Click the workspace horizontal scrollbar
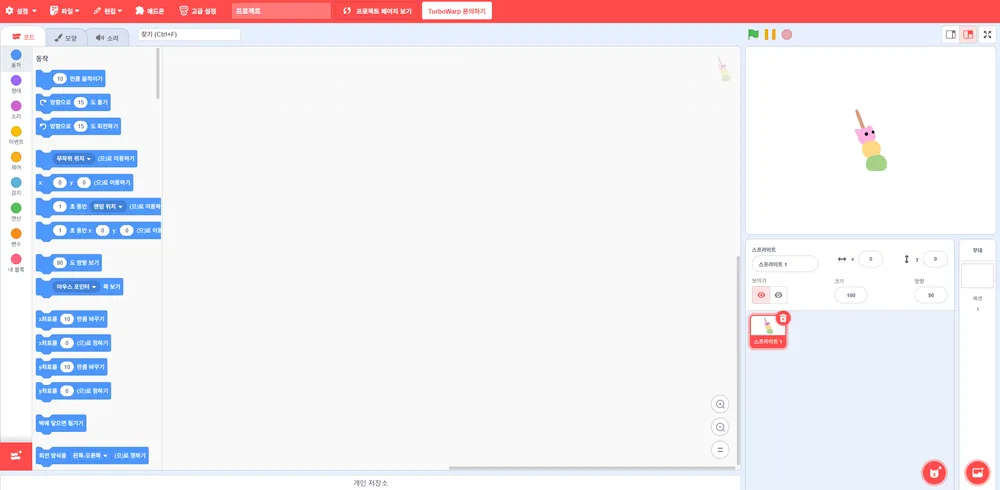The image size is (1000, 490). point(592,468)
